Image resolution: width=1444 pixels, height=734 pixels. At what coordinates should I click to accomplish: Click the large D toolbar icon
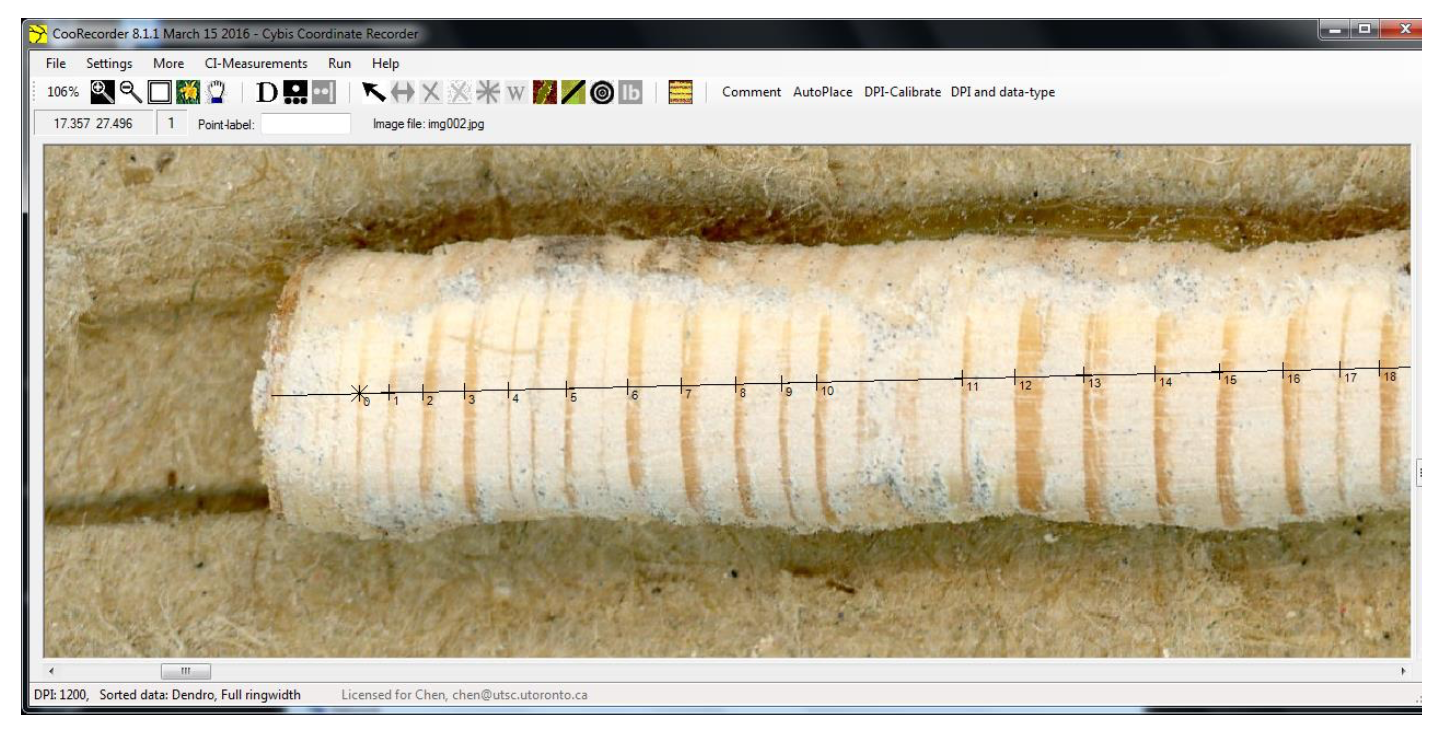pos(266,92)
